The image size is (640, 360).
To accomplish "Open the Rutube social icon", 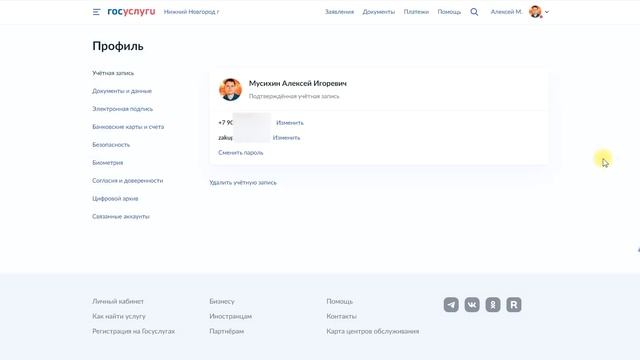I will (x=514, y=305).
